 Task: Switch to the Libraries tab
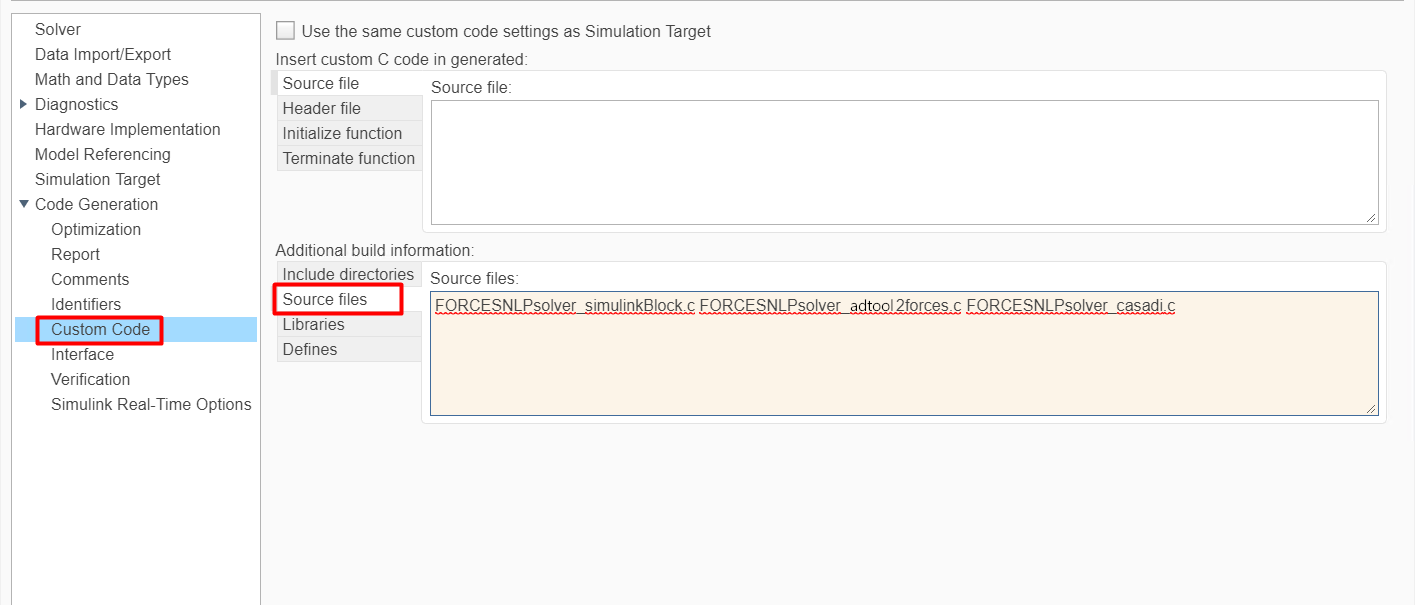[313, 324]
